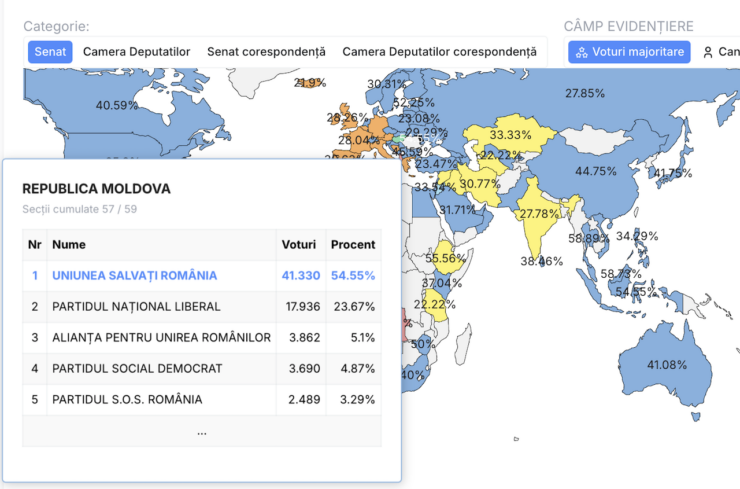Select the Senat tab

click(x=50, y=51)
